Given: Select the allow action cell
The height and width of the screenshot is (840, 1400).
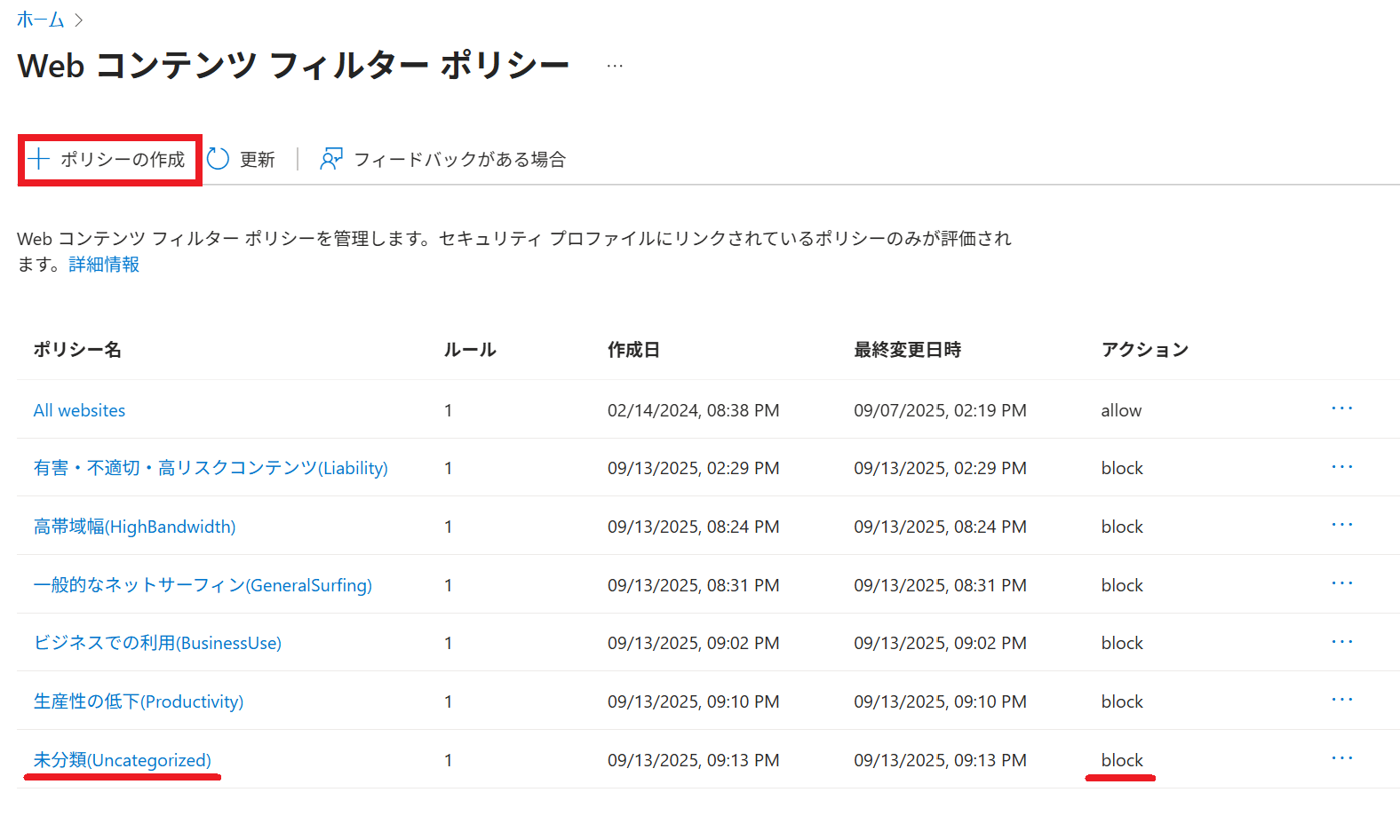Looking at the screenshot, I should pos(1121,410).
